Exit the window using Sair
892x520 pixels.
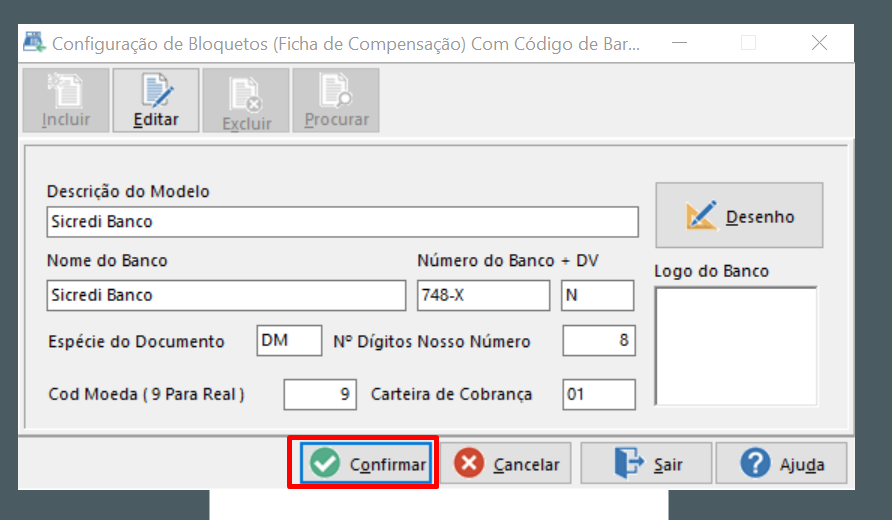pyautogui.click(x=646, y=464)
